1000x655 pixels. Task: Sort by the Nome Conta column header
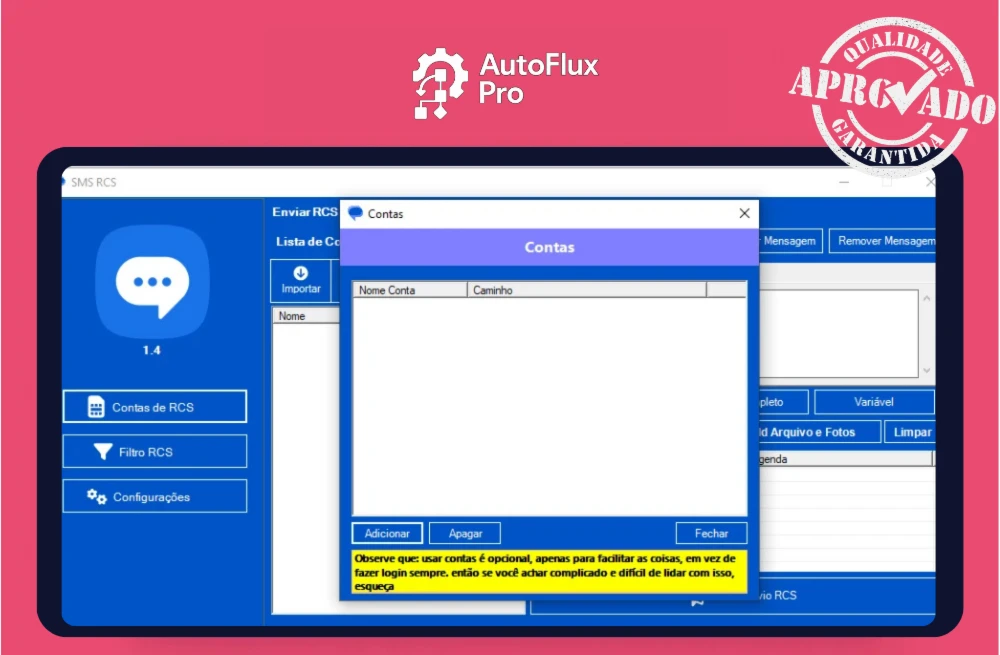pyautogui.click(x=410, y=290)
